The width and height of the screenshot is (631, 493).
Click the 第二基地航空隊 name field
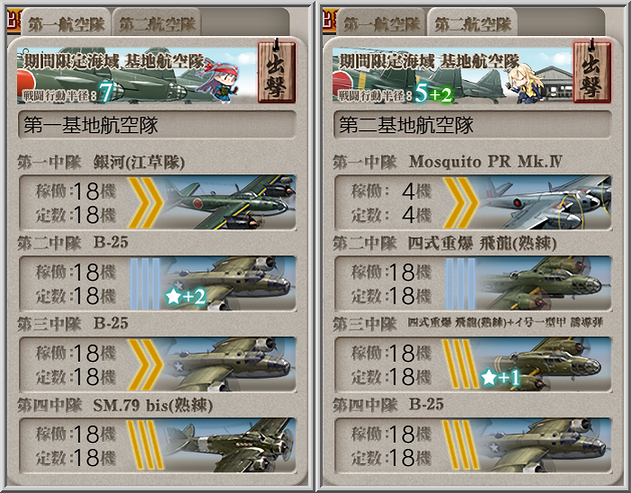coord(473,125)
